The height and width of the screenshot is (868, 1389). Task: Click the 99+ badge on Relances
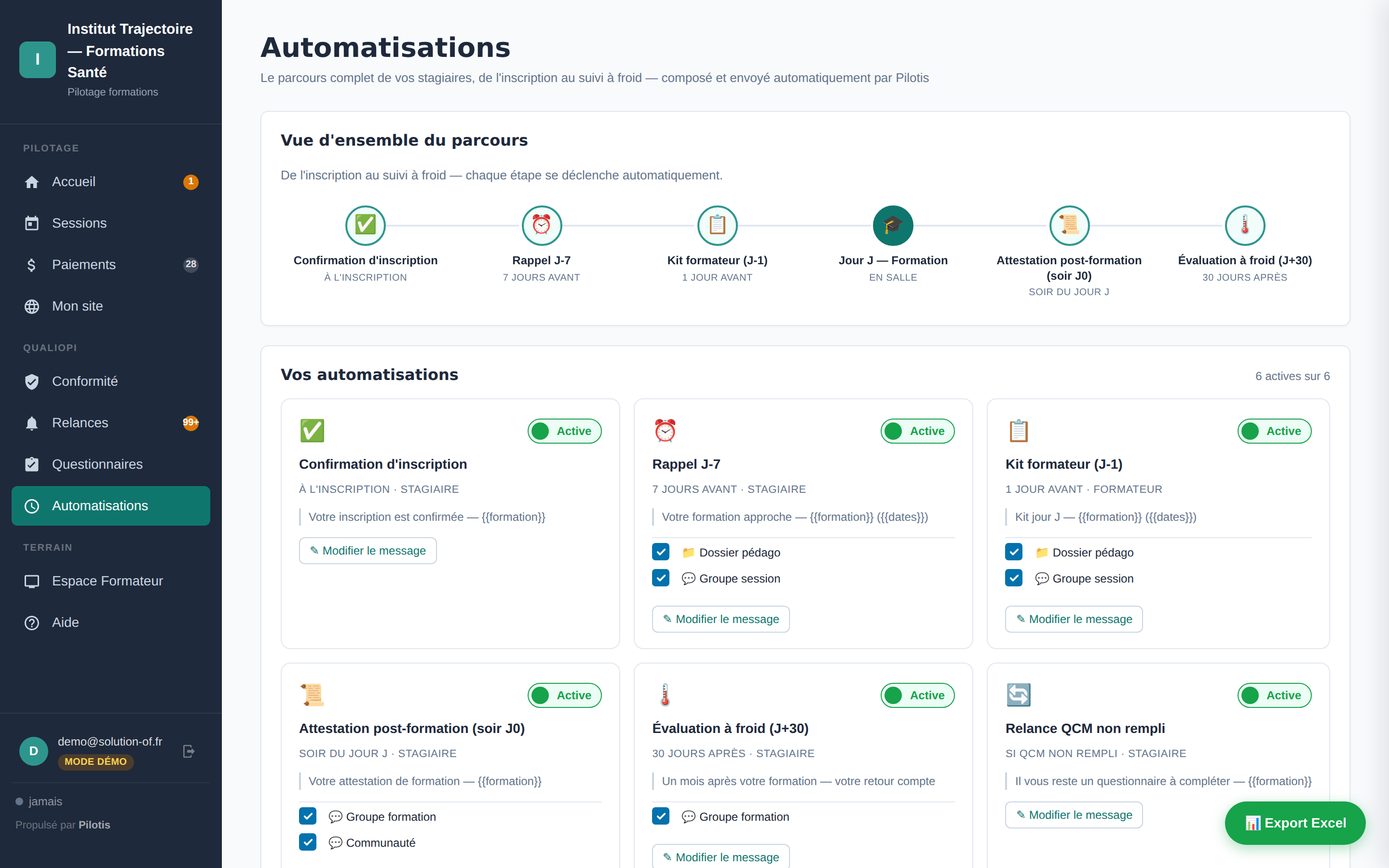(191, 423)
